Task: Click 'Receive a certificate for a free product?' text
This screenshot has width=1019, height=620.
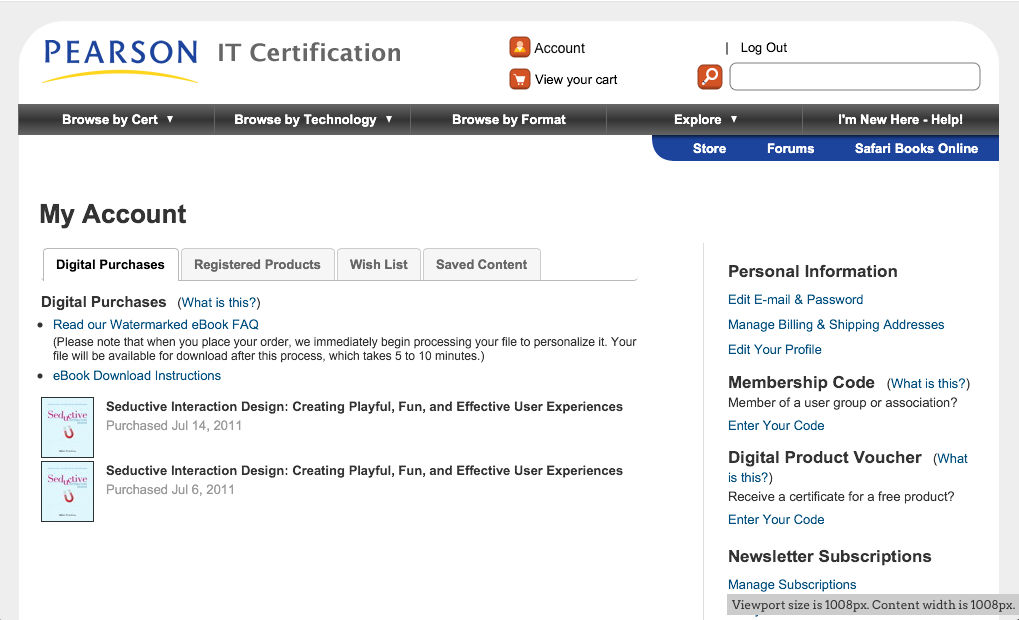Action: click(x=841, y=497)
